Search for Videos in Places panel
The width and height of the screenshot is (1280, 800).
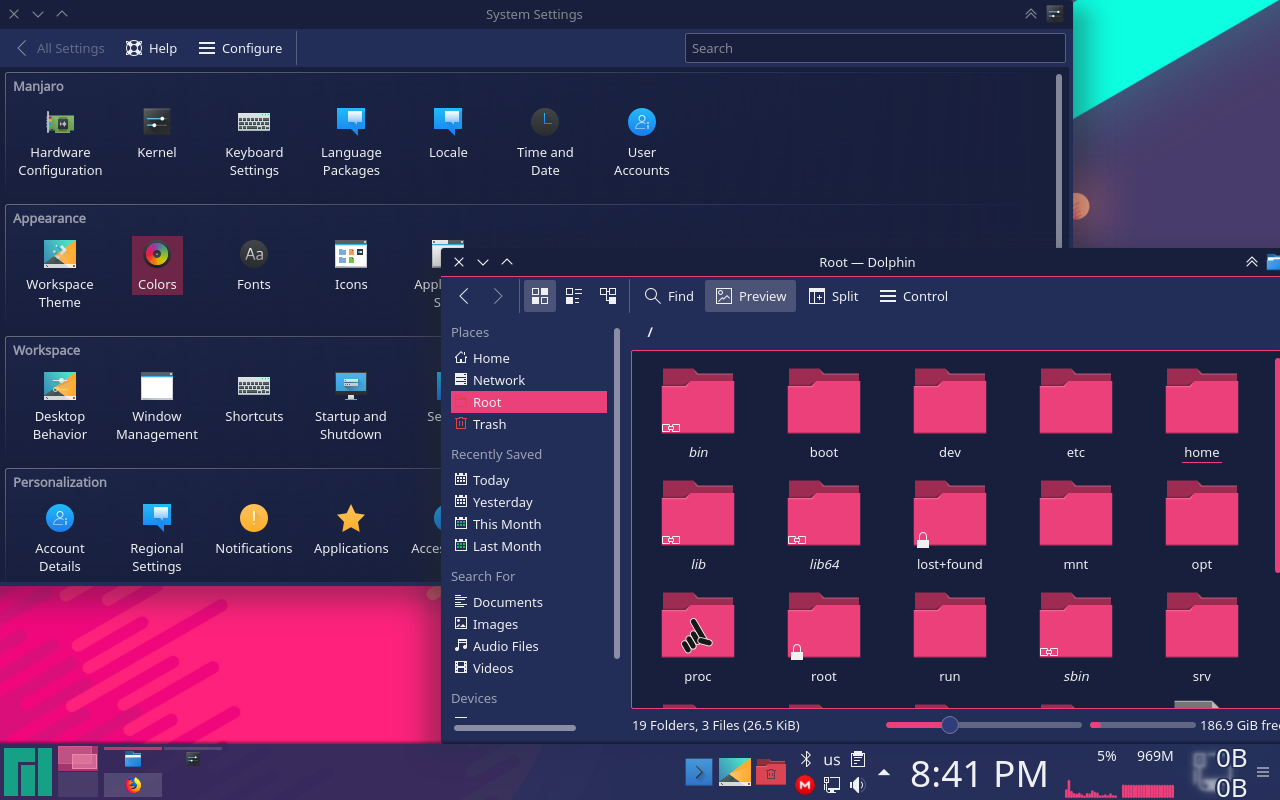(x=529, y=668)
